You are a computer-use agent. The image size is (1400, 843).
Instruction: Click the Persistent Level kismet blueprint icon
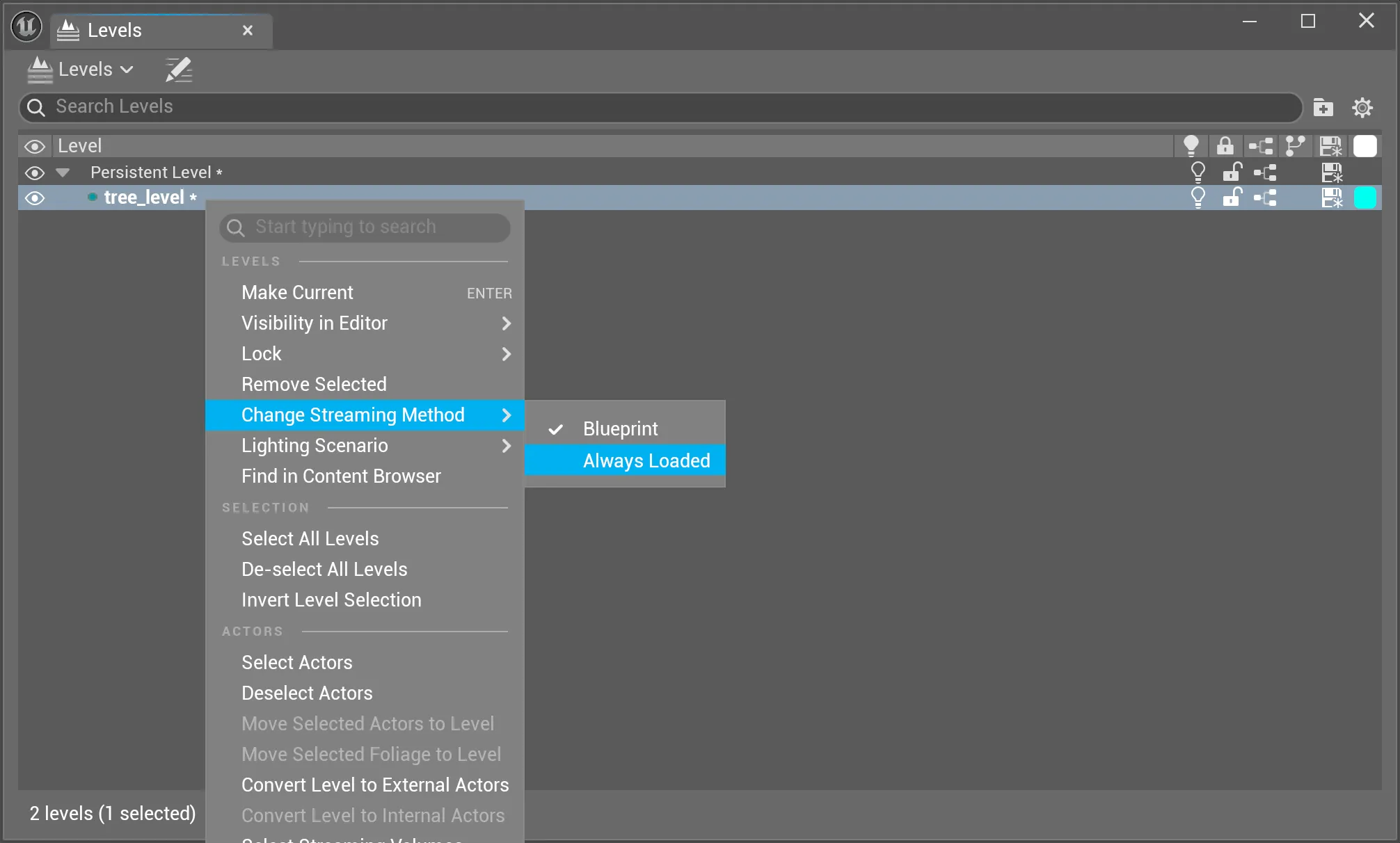1264,172
